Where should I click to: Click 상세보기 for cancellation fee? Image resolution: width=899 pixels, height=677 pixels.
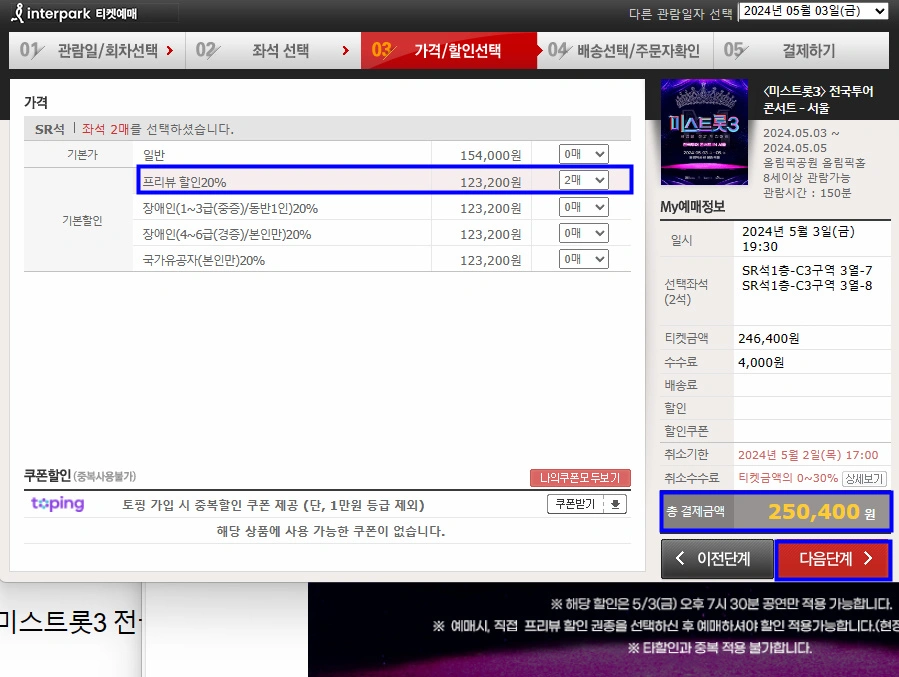[864, 479]
